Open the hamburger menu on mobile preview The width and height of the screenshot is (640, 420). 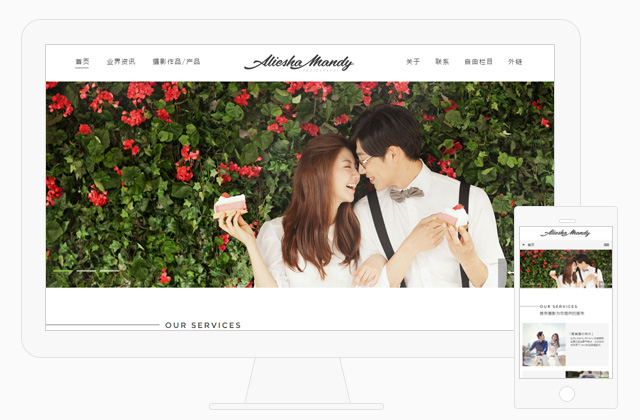607,244
